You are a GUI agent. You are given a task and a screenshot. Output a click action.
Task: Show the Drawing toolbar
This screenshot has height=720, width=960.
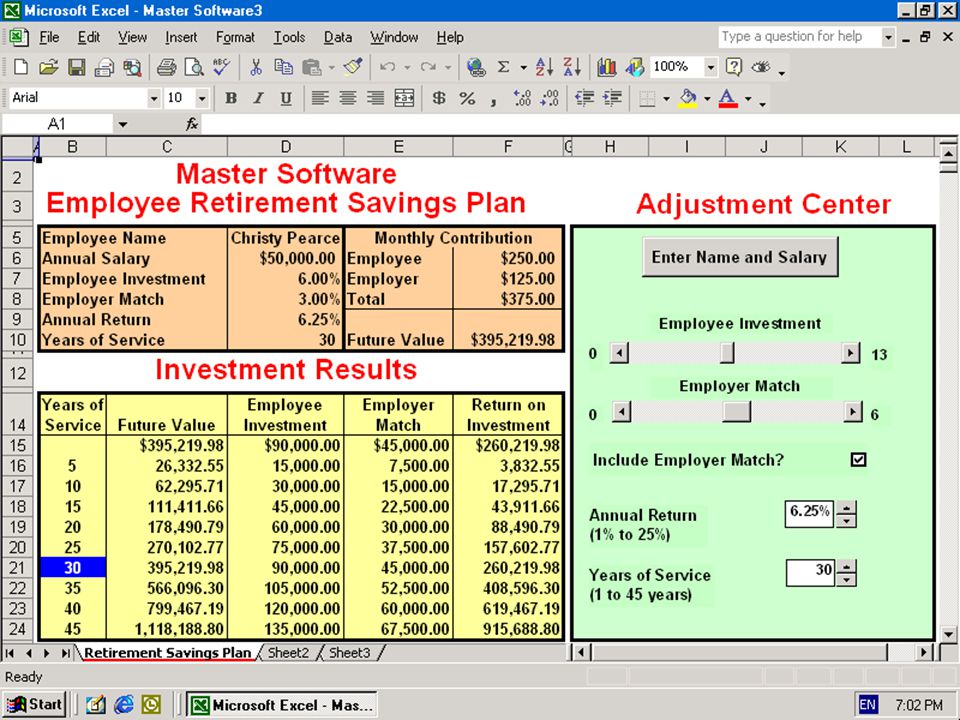[x=634, y=67]
